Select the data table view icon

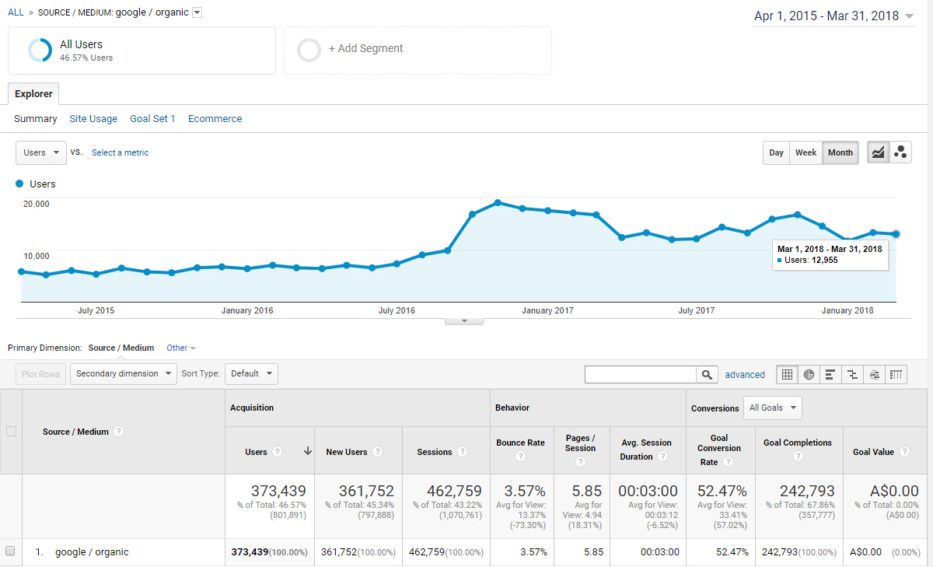point(787,375)
